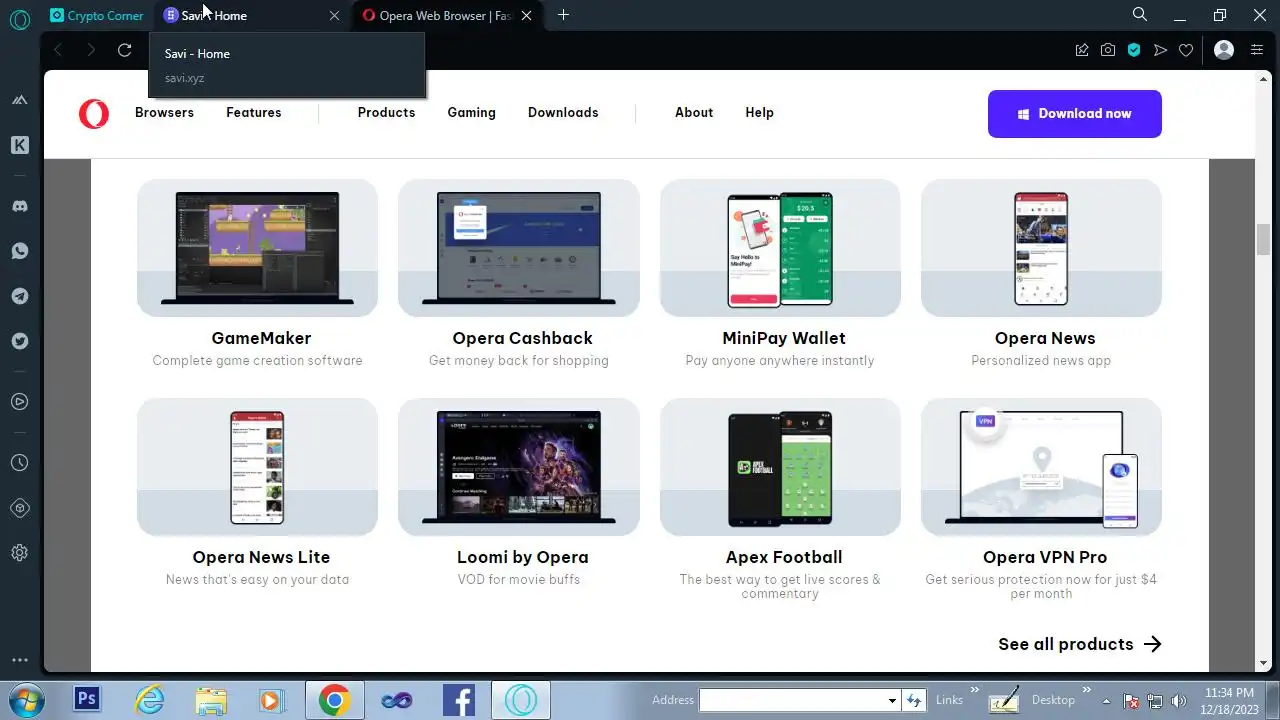
Task: Open the MiniPay Wallet phones image
Action: pyautogui.click(x=780, y=248)
